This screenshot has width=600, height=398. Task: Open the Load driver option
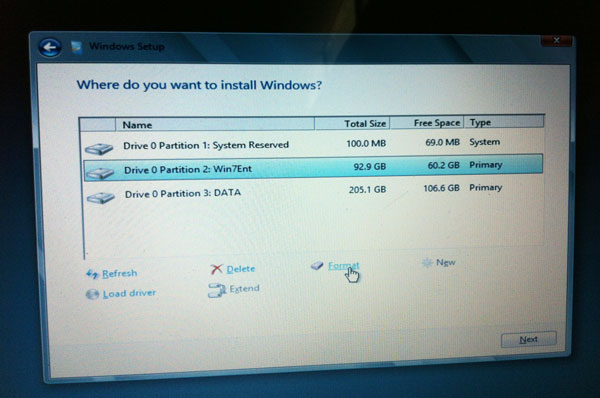pyautogui.click(x=129, y=293)
